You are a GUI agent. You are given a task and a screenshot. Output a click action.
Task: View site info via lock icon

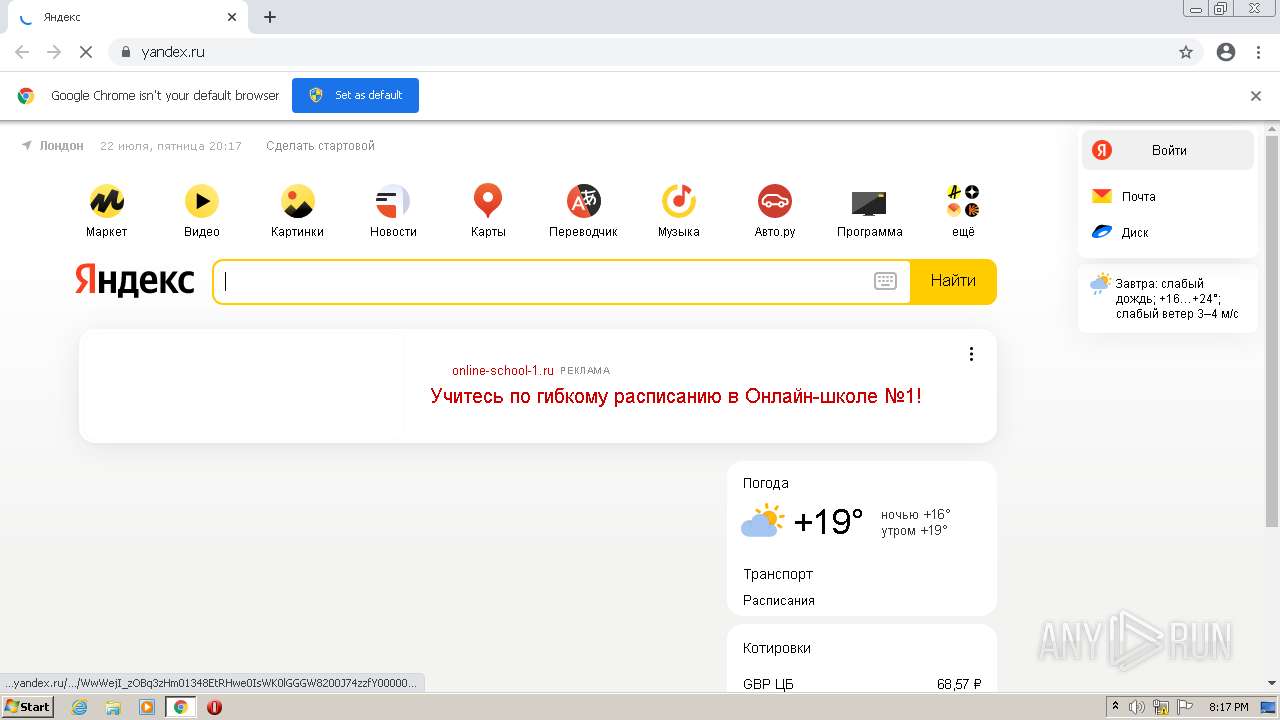tap(125, 52)
